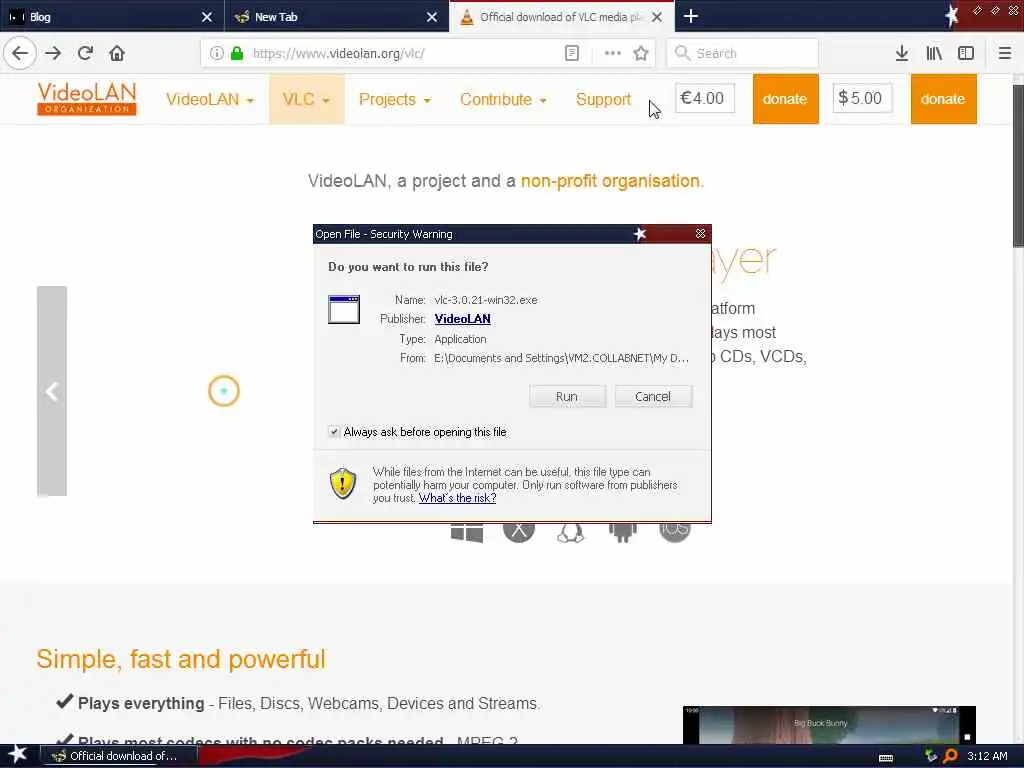Close the Blog tab

click(x=206, y=17)
